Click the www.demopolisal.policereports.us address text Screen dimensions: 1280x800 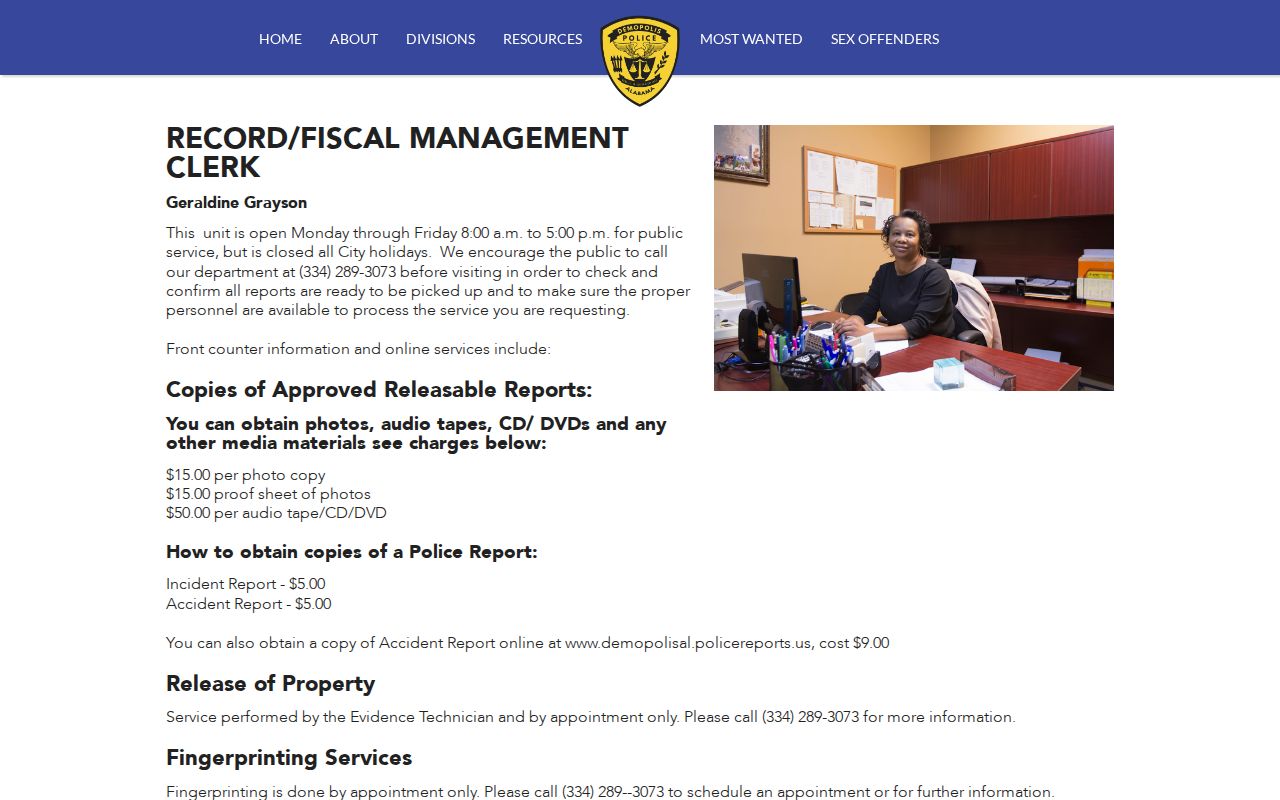pyautogui.click(x=688, y=643)
